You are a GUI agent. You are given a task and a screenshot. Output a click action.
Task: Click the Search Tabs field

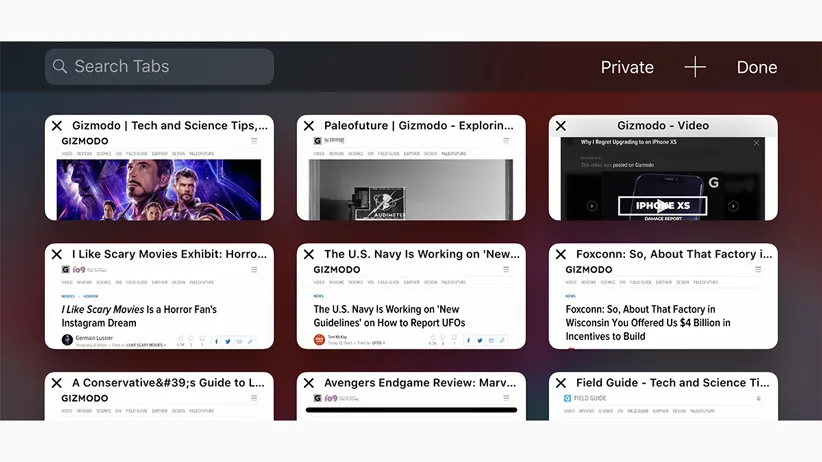coord(159,67)
